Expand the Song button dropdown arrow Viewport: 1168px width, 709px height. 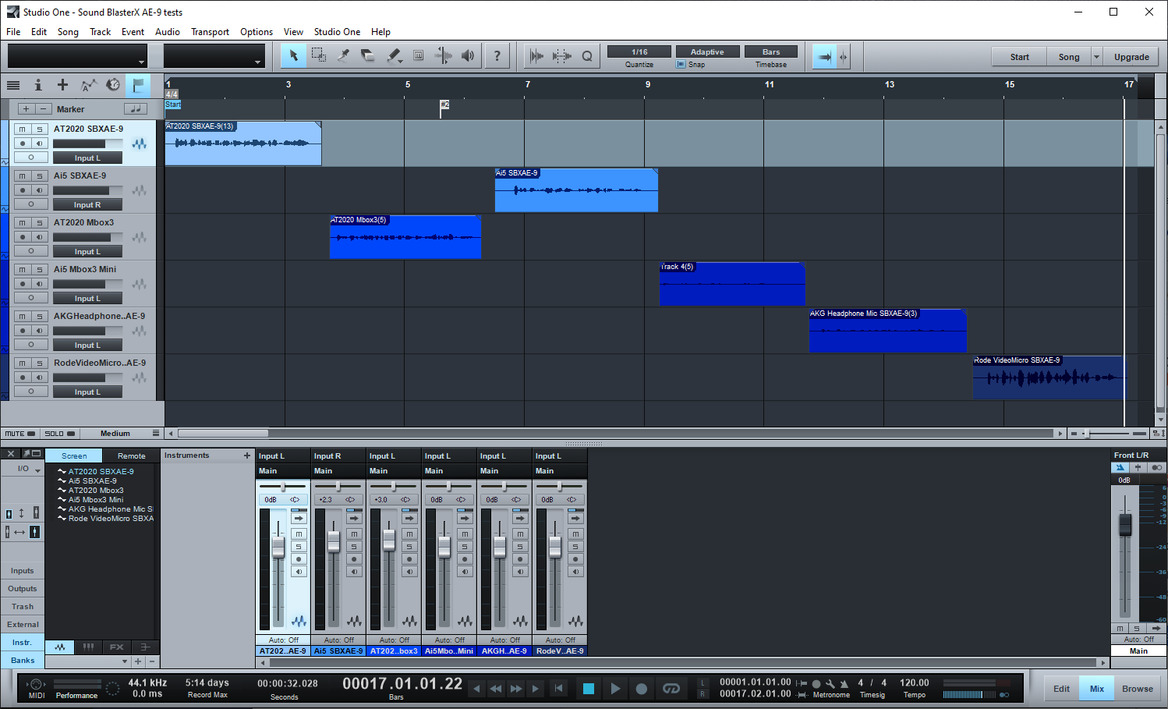[x=1096, y=57]
